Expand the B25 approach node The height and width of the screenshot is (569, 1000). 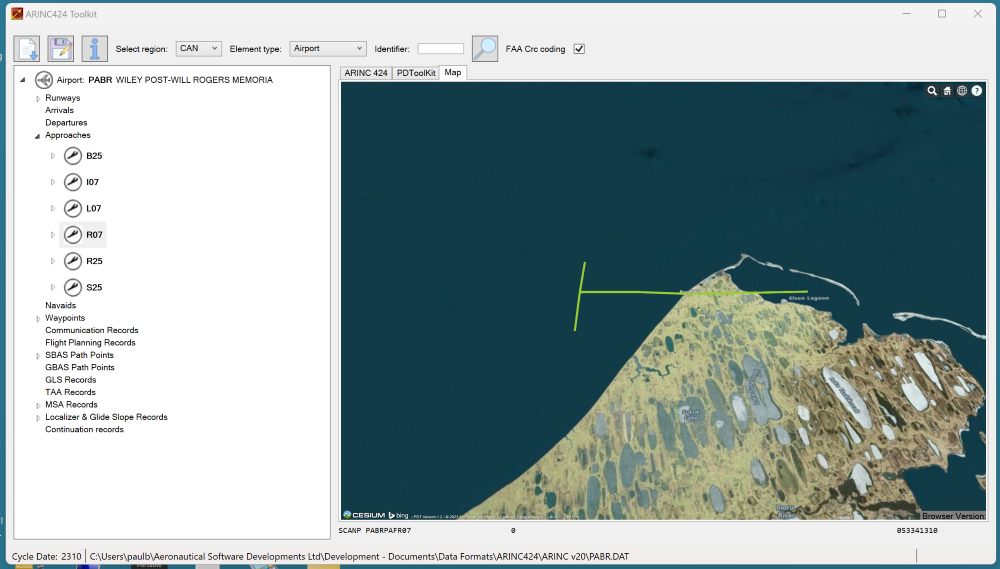[53, 156]
